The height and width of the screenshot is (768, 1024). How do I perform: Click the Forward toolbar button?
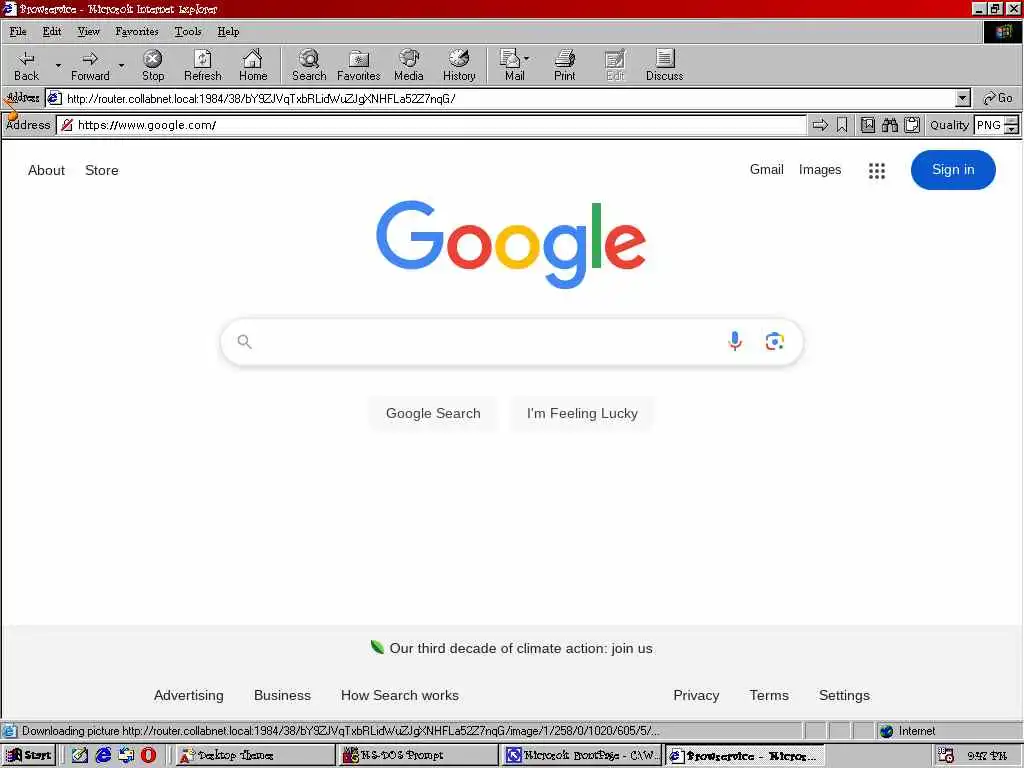click(x=90, y=65)
